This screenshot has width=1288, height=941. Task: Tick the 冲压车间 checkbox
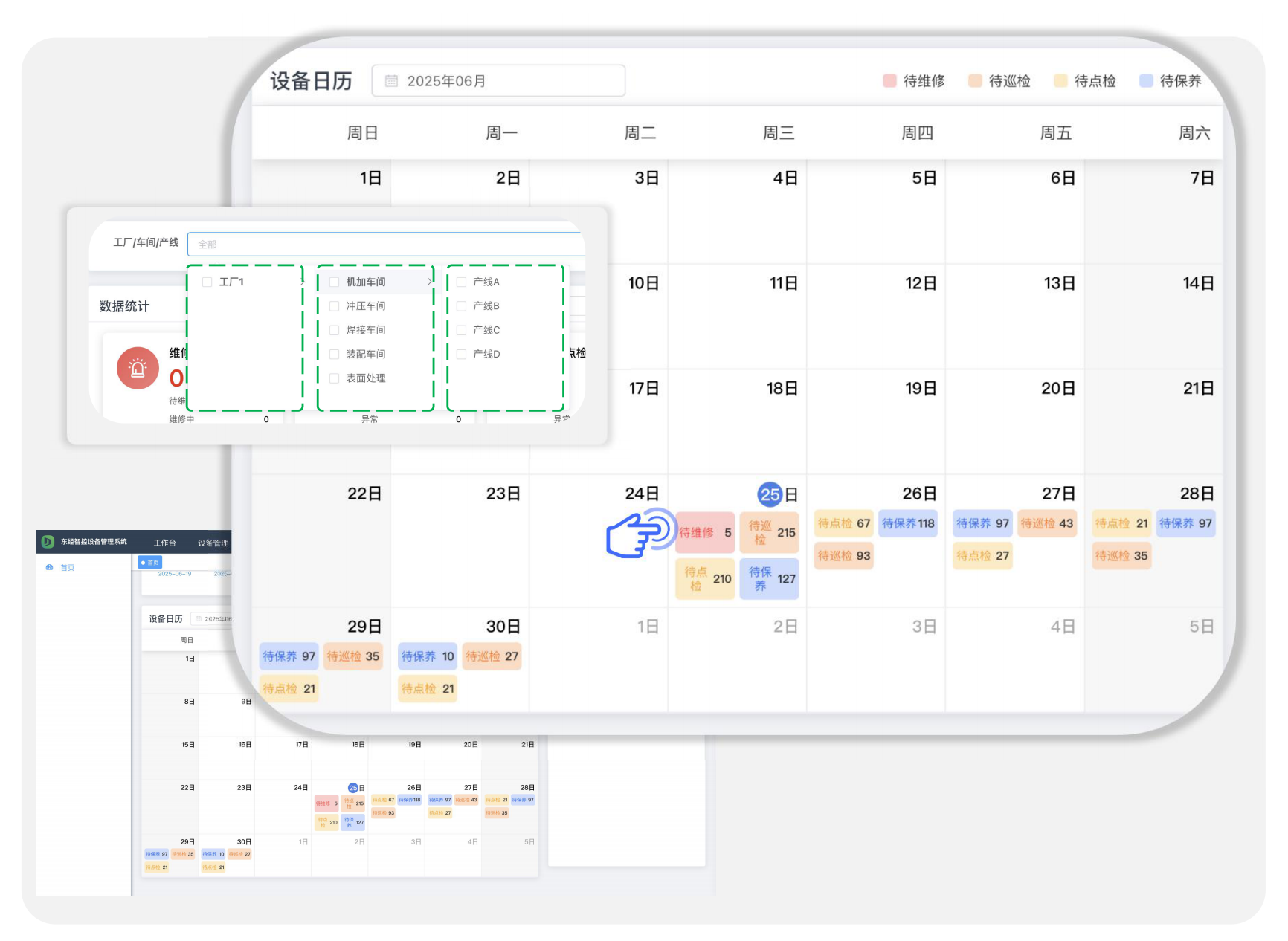335,306
